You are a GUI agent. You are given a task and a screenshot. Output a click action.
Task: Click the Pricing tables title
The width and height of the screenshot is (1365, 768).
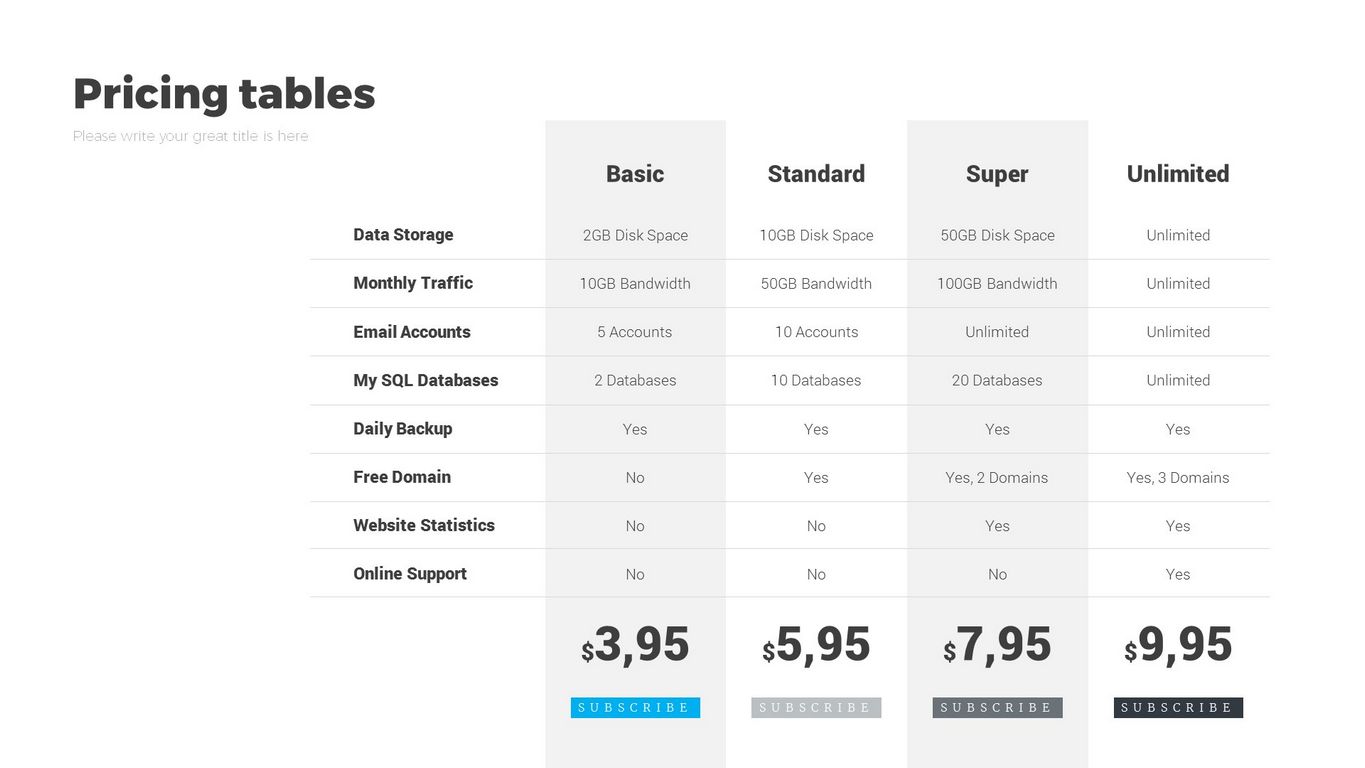tap(224, 94)
